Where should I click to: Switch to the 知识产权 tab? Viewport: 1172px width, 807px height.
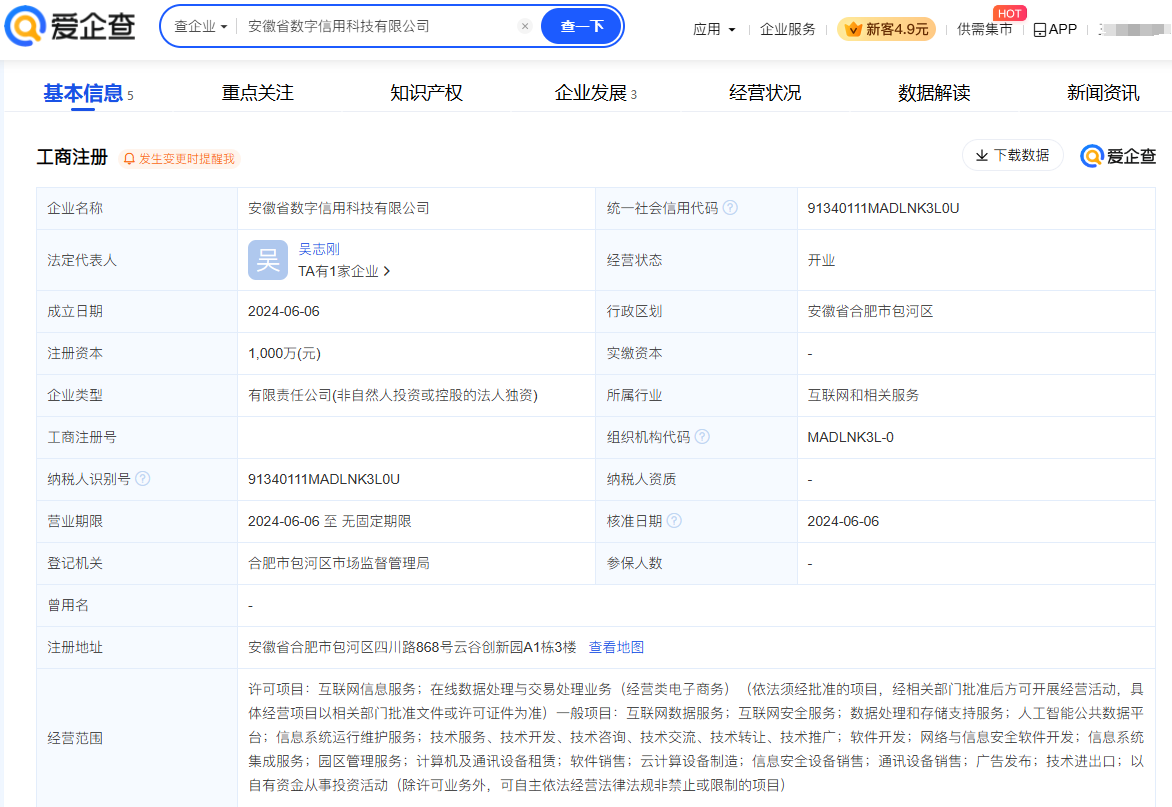(426, 93)
